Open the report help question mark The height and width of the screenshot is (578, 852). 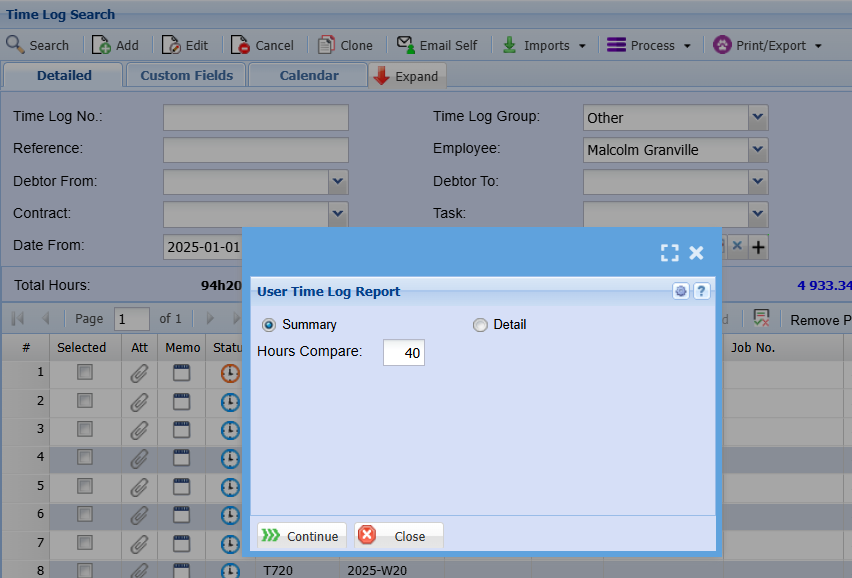(x=701, y=291)
